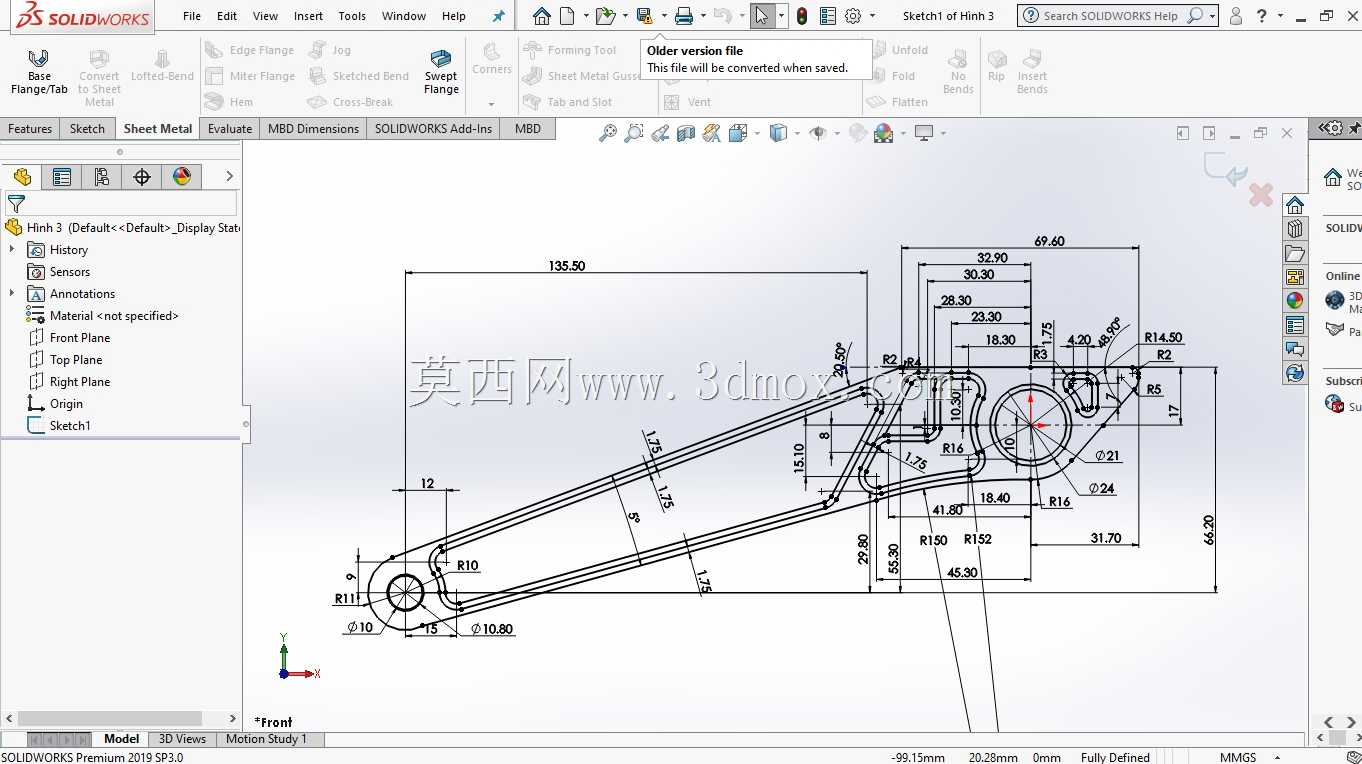This screenshot has height=764, width=1362.
Task: Toggle the menu bar pin
Action: [x=499, y=16]
